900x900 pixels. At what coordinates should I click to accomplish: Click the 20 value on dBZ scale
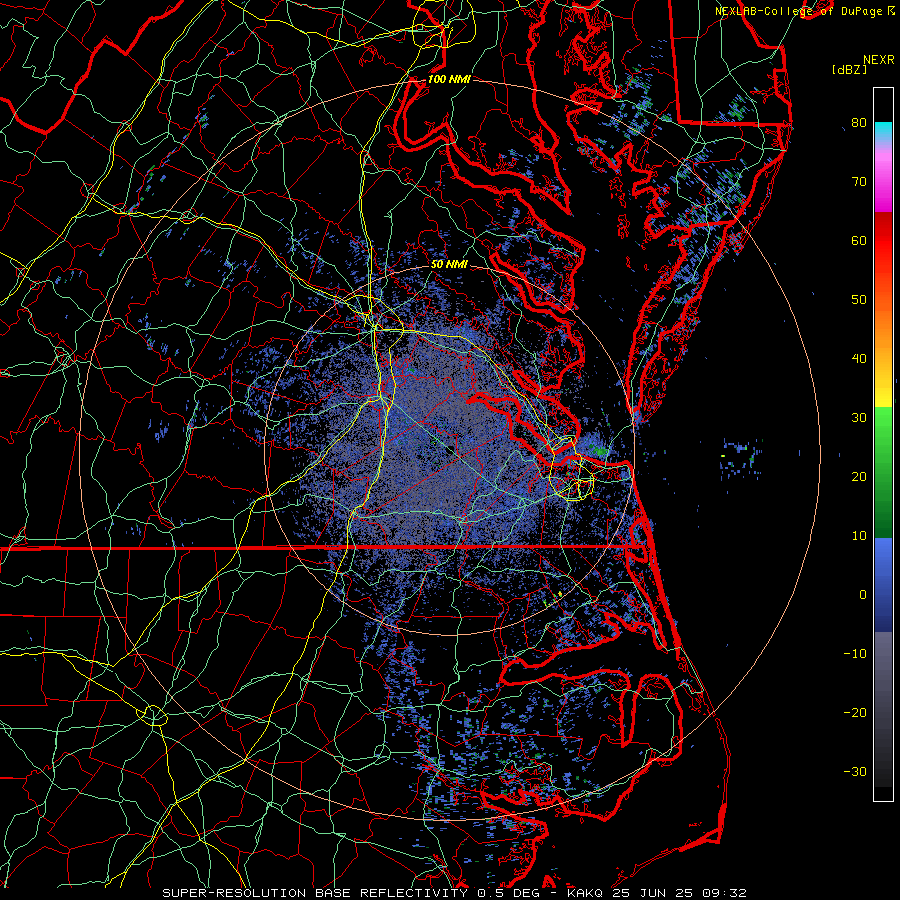point(859,476)
